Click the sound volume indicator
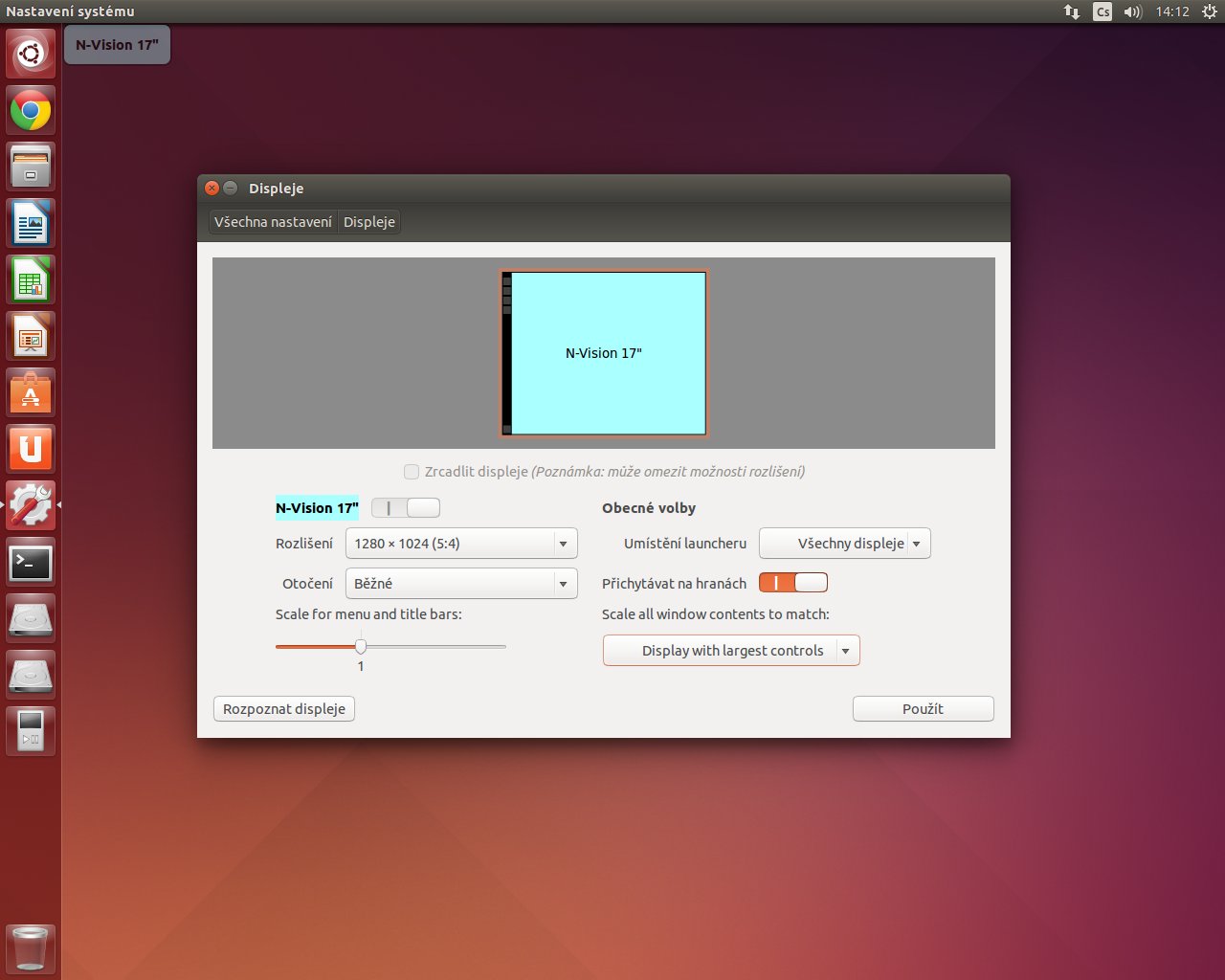The image size is (1225, 980). 1132,11
